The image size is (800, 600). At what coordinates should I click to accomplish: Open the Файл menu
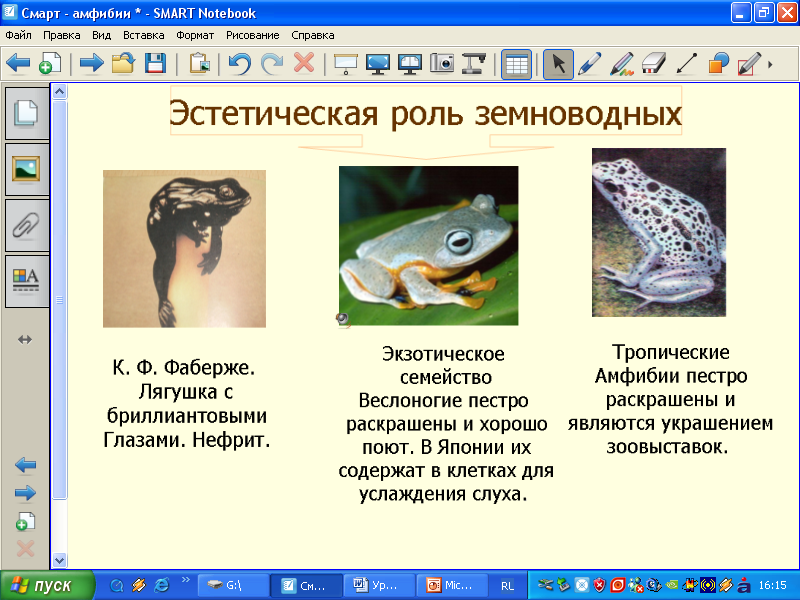(18, 35)
